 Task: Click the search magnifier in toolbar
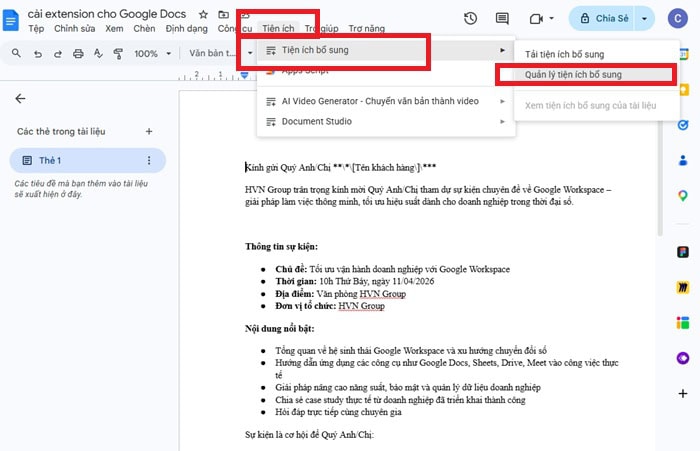point(17,53)
